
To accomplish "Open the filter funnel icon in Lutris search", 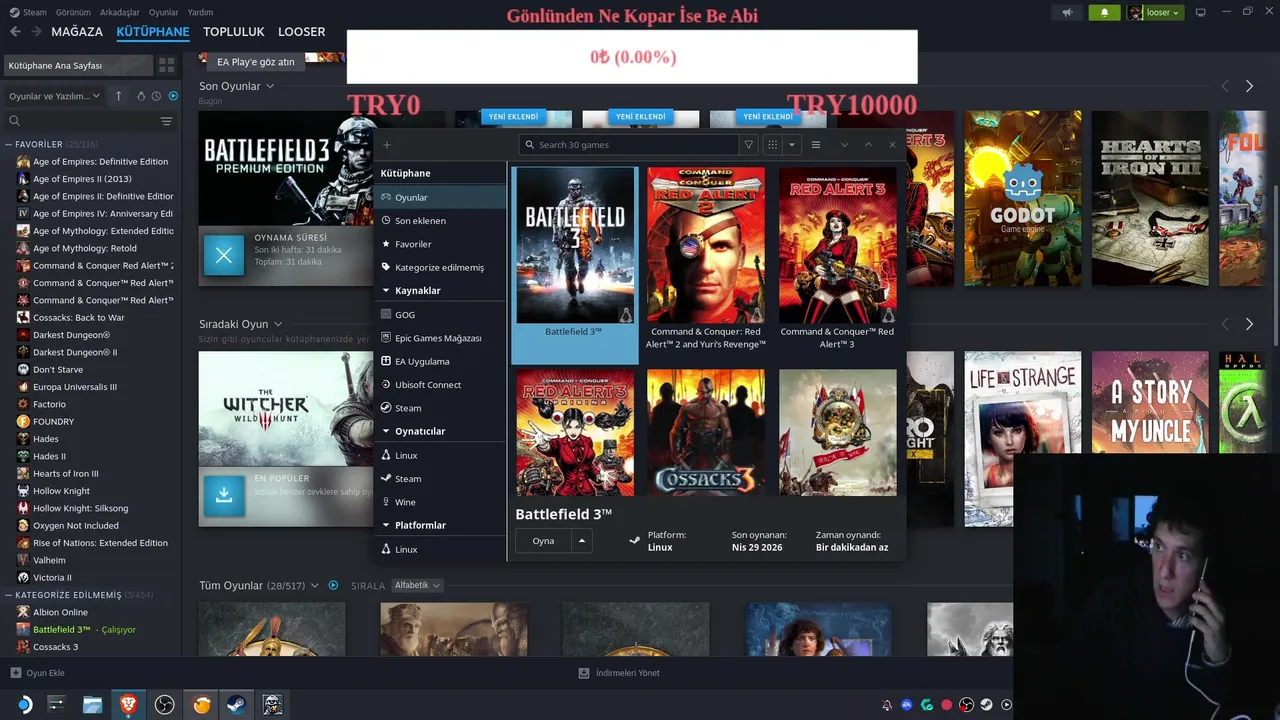I will click(x=748, y=145).
